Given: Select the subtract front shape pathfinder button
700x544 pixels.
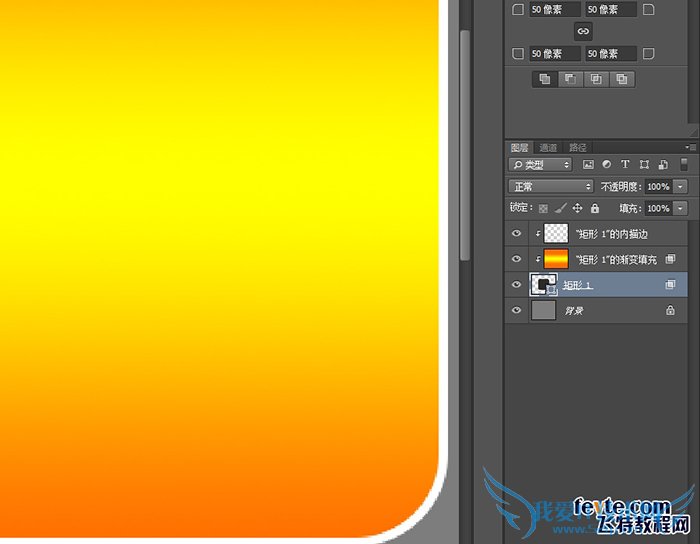Looking at the screenshot, I should (x=570, y=79).
